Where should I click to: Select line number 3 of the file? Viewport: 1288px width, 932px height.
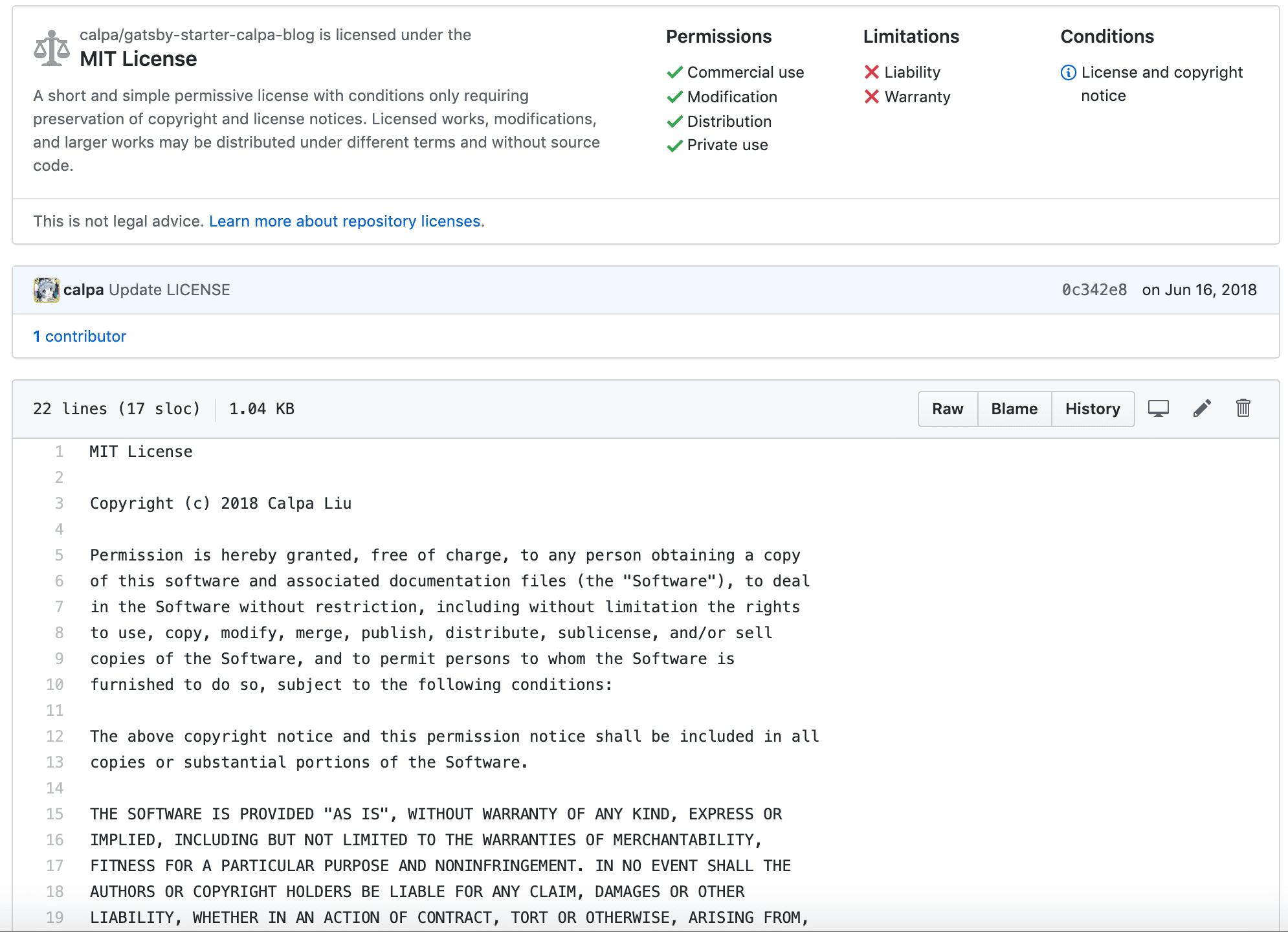[60, 504]
